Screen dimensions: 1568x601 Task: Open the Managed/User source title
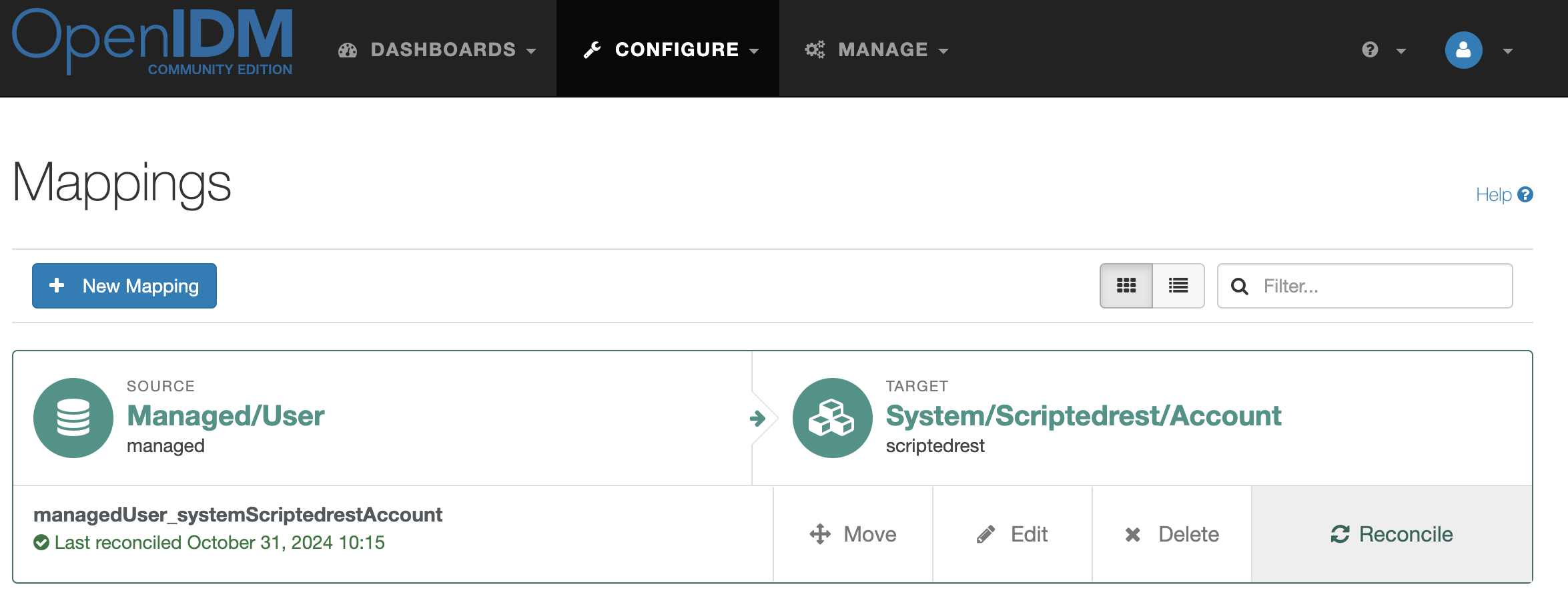(226, 415)
